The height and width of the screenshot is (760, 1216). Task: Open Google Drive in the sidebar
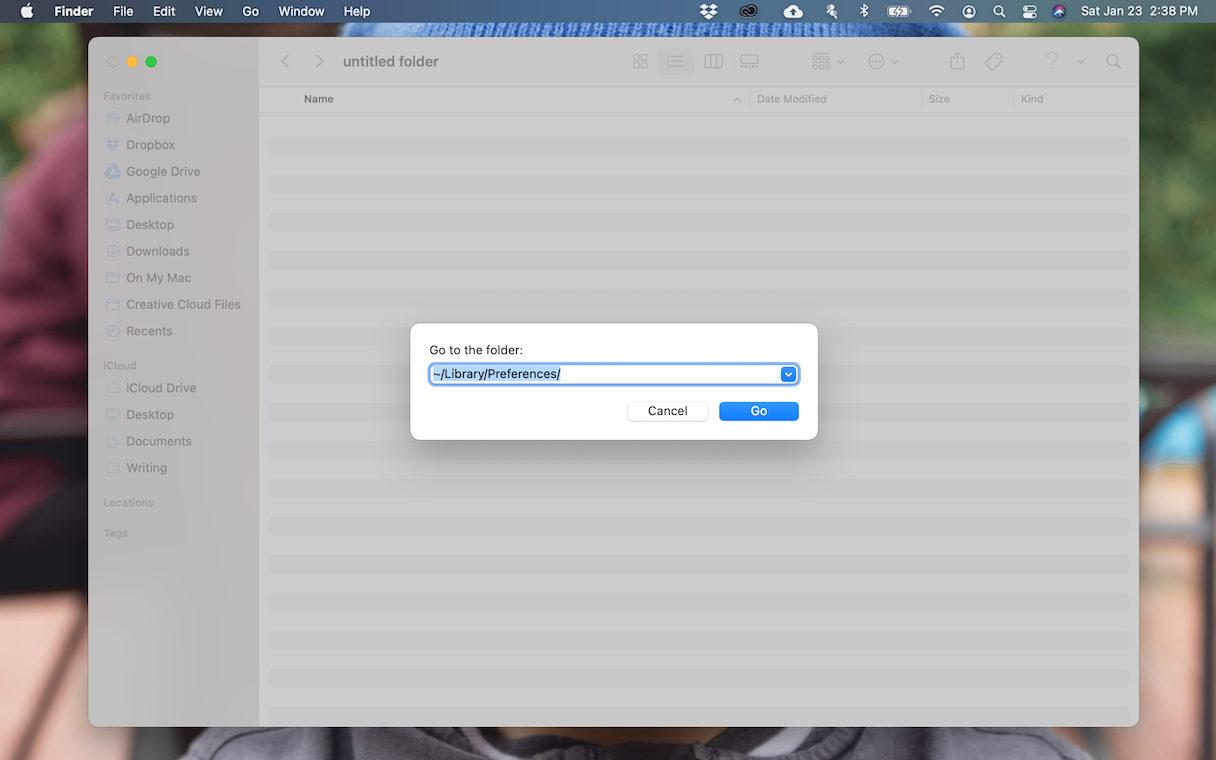coord(163,171)
